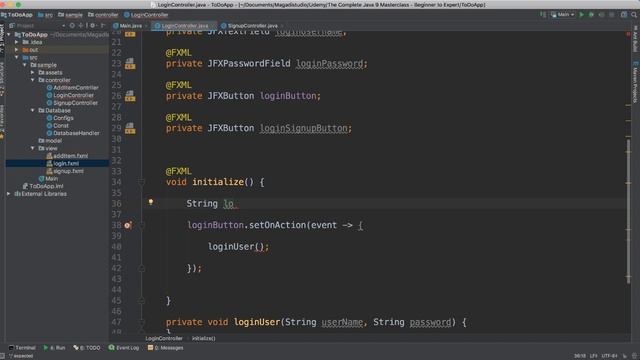
Task: Collapse the src folder arrow
Action: coord(17,58)
